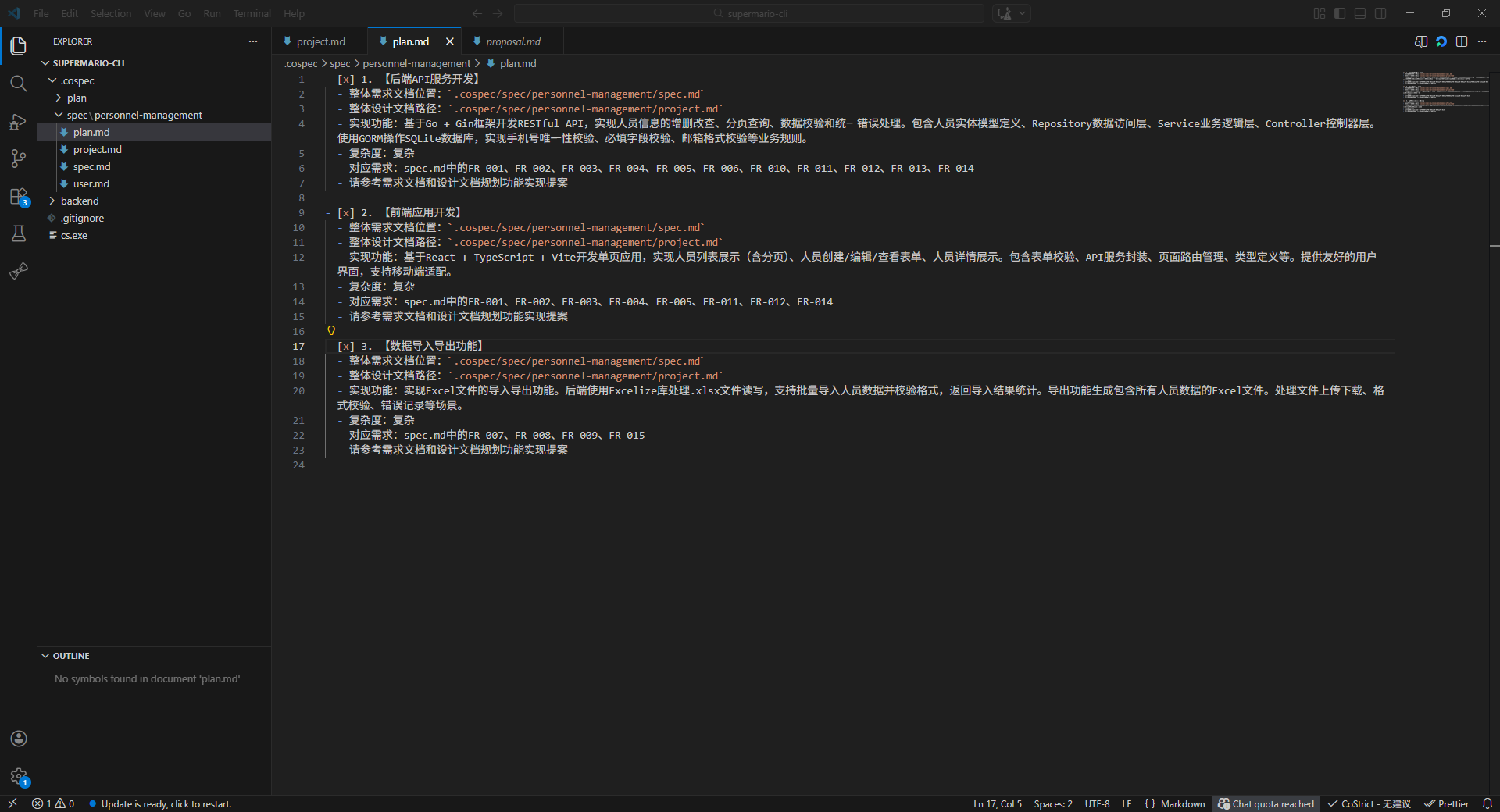This screenshot has width=1500, height=812.
Task: Toggle the bottom panel layout button
Action: coord(1360,13)
